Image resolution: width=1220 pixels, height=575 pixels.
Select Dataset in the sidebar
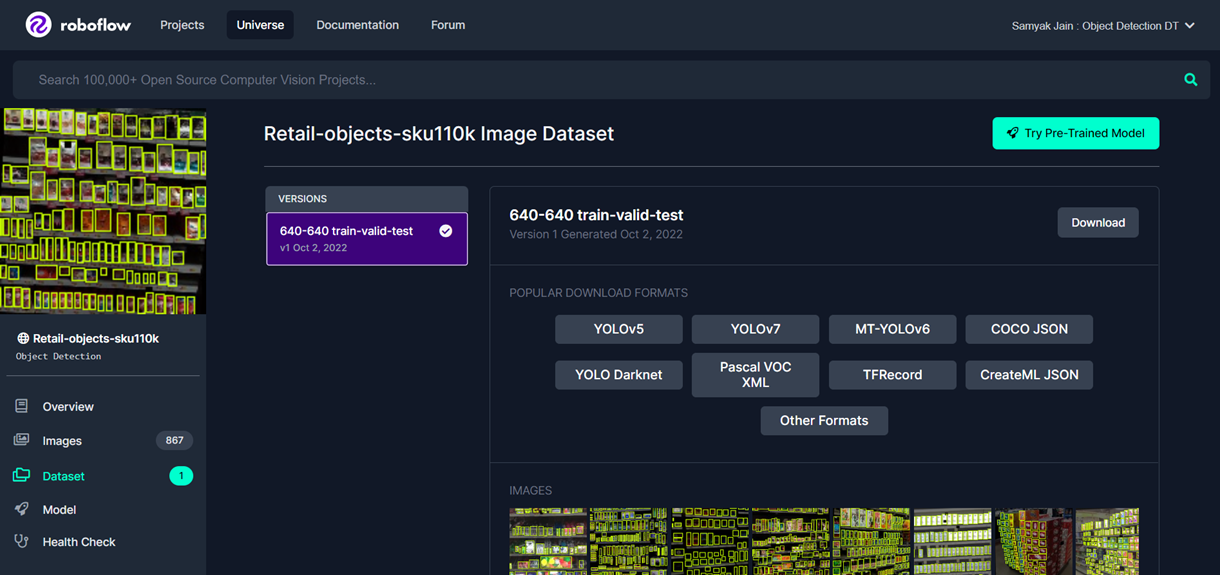(x=64, y=476)
